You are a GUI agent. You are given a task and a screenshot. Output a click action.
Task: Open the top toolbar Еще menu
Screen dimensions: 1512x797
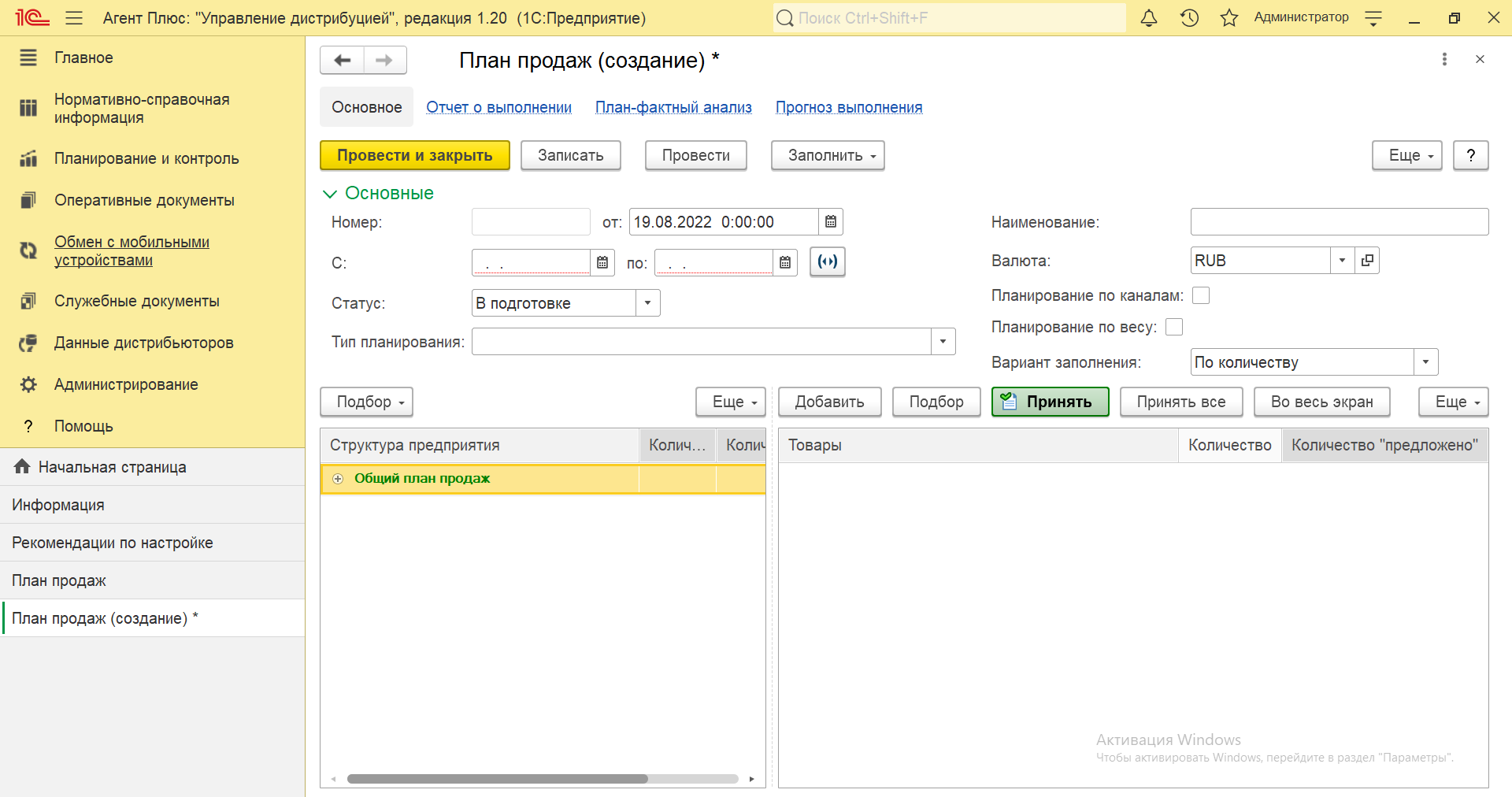pos(1407,155)
